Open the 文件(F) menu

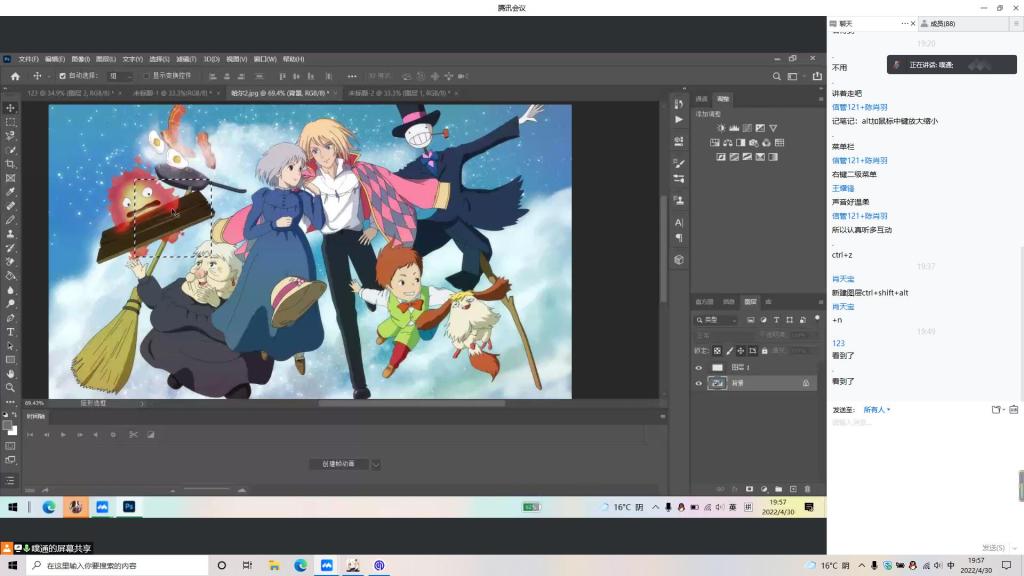tap(28, 59)
